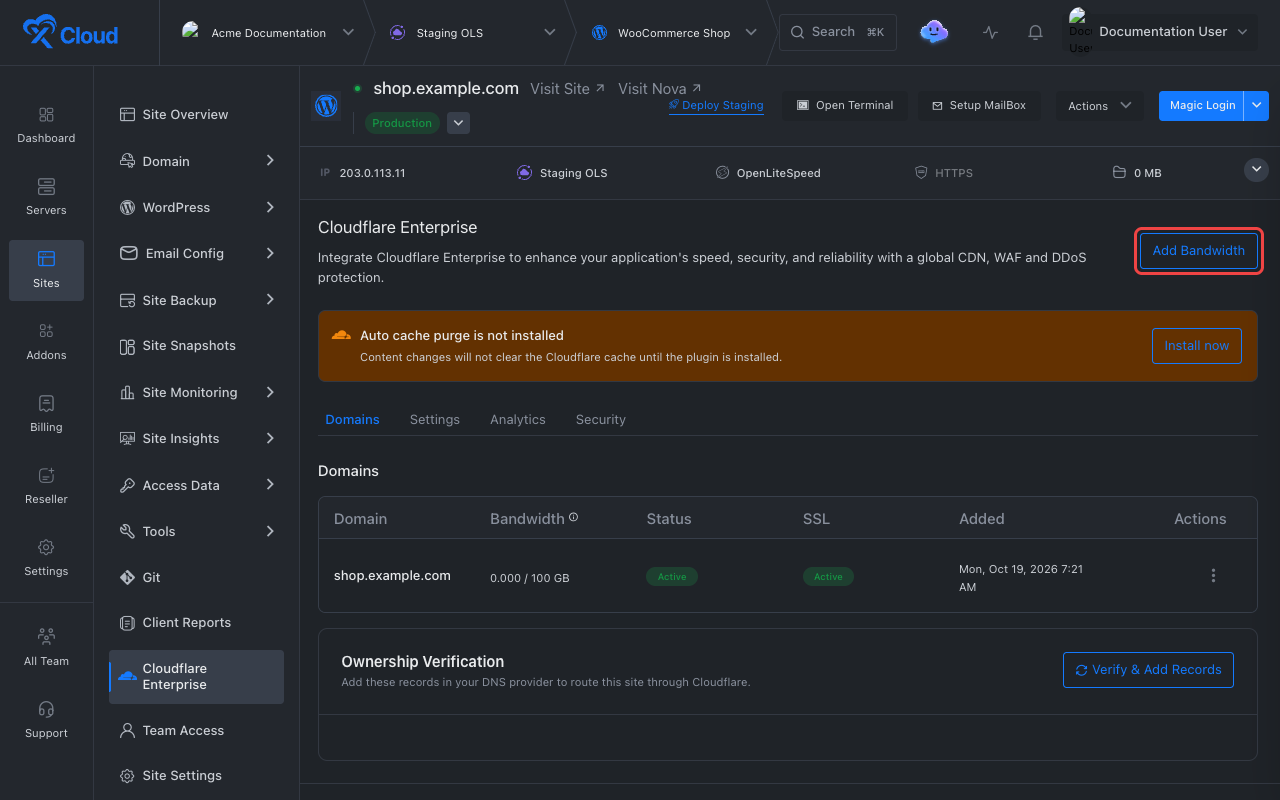This screenshot has width=1280, height=800.
Task: Open the notifications bell icon
Action: click(x=1035, y=32)
